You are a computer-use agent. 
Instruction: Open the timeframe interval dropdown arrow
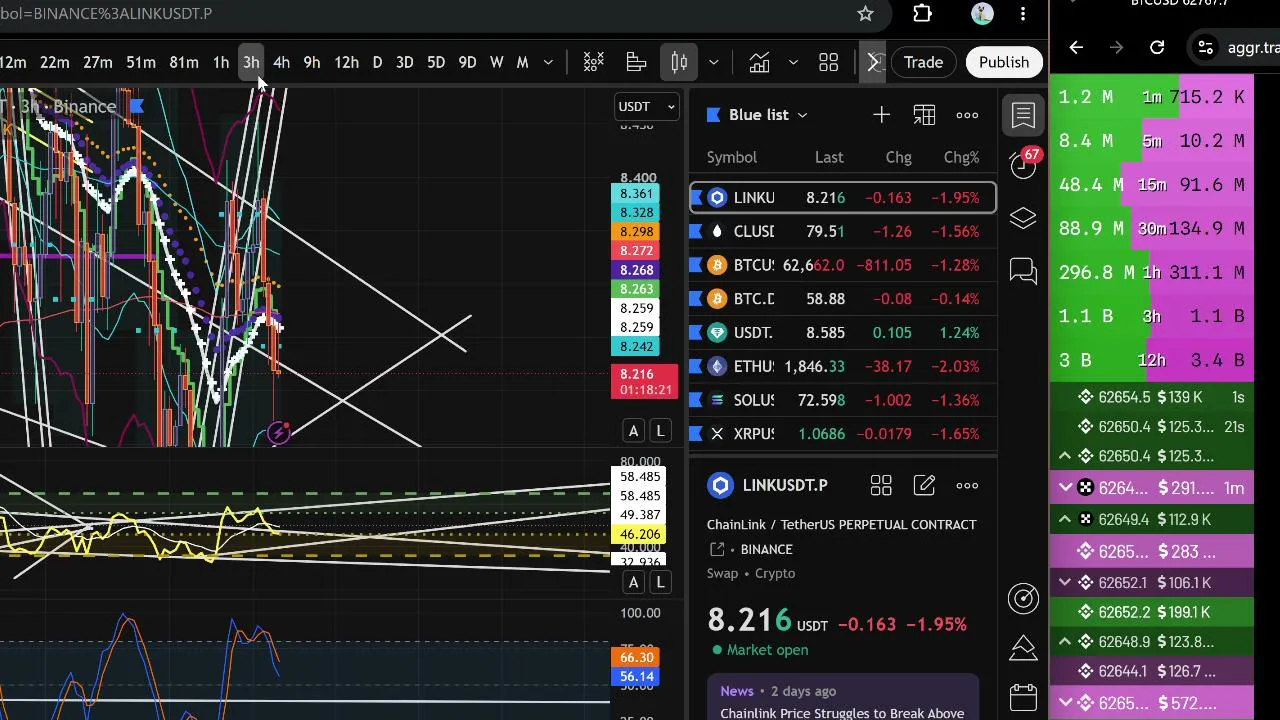tap(548, 63)
